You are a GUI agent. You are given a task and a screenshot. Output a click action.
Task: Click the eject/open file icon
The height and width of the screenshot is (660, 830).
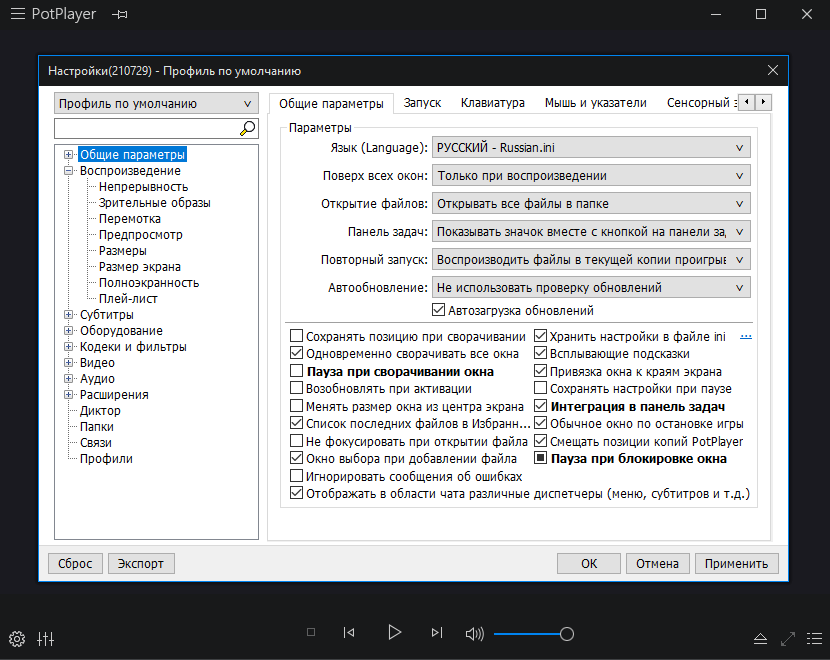760,639
